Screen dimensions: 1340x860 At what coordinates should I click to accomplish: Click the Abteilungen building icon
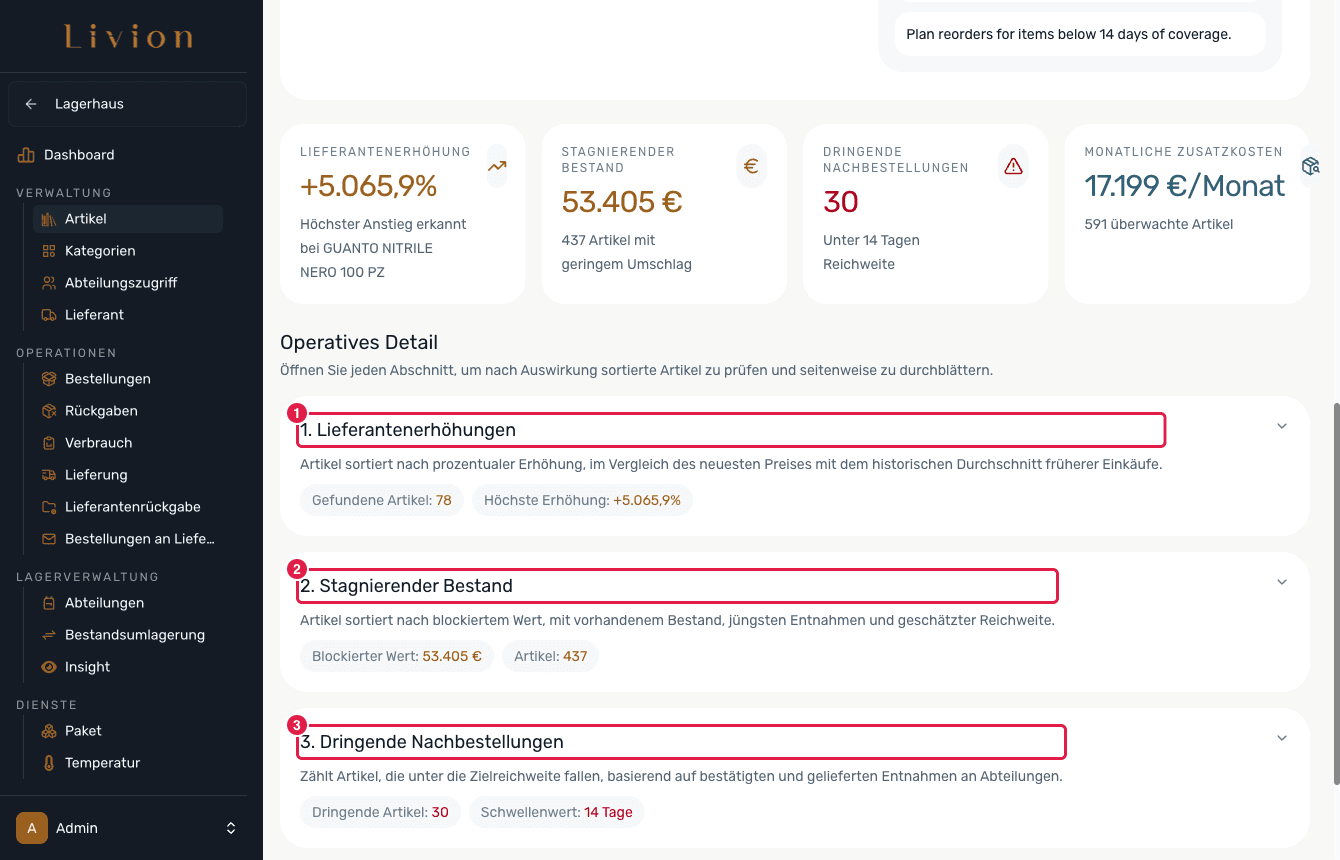tap(49, 603)
